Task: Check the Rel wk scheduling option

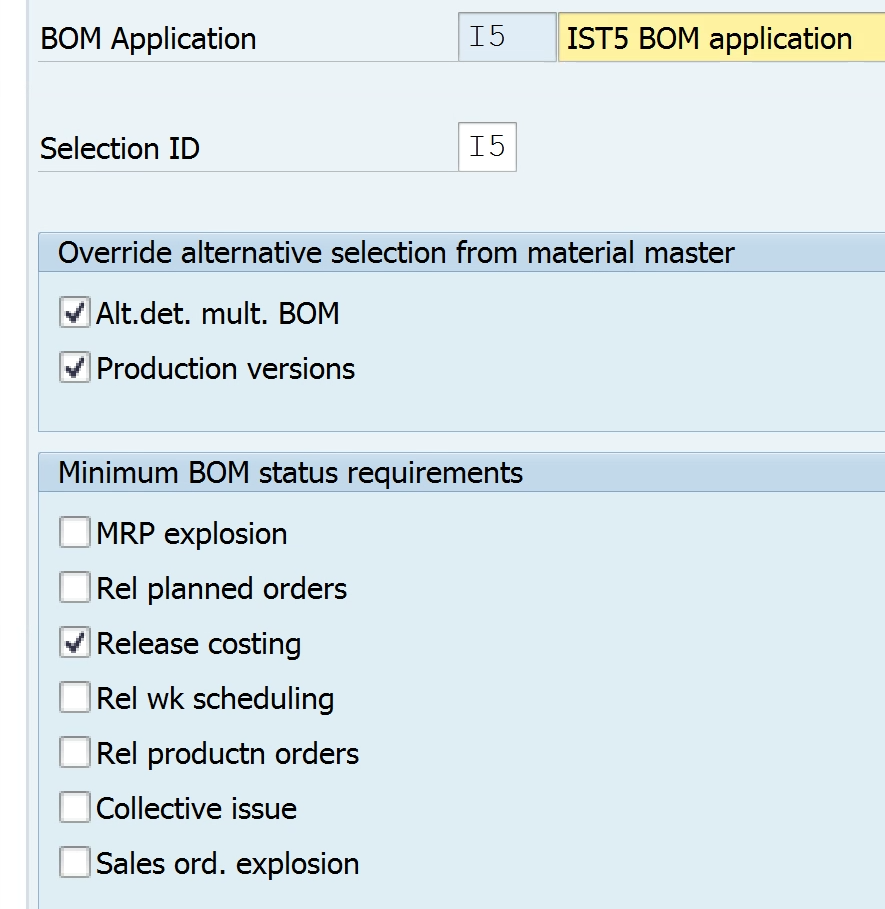Action: coord(75,697)
